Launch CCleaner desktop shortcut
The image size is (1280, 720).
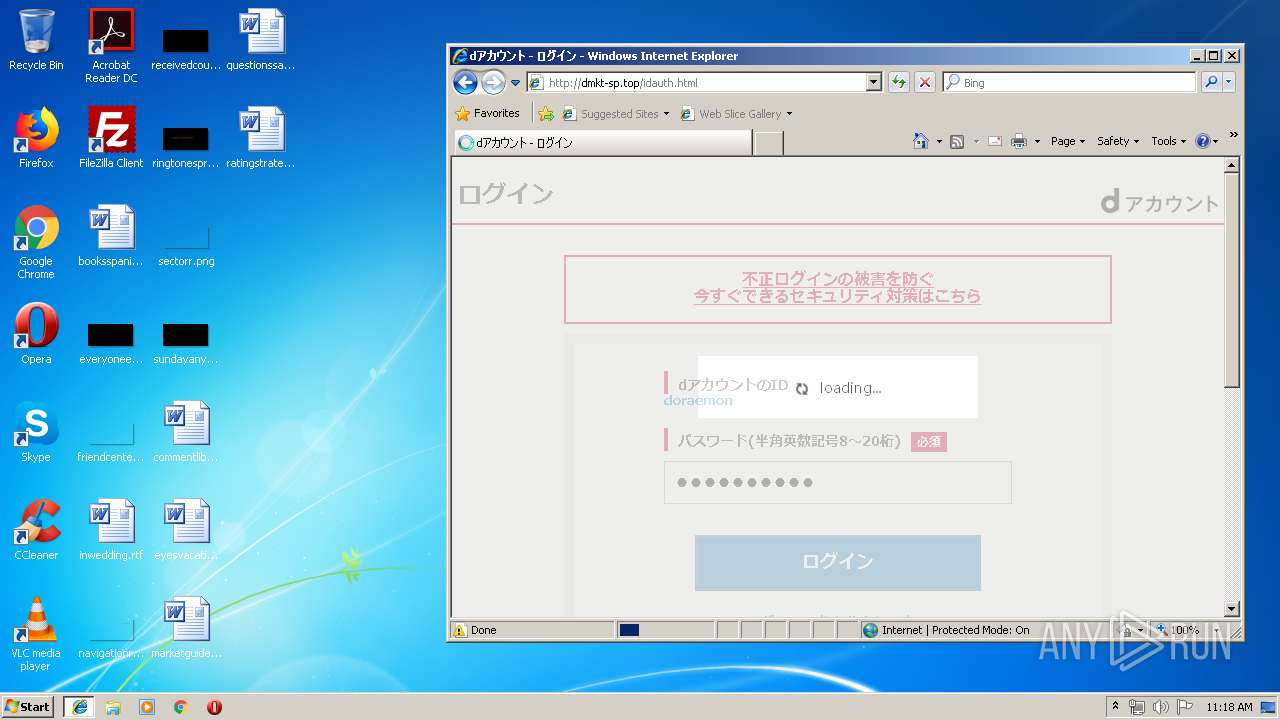(36, 531)
